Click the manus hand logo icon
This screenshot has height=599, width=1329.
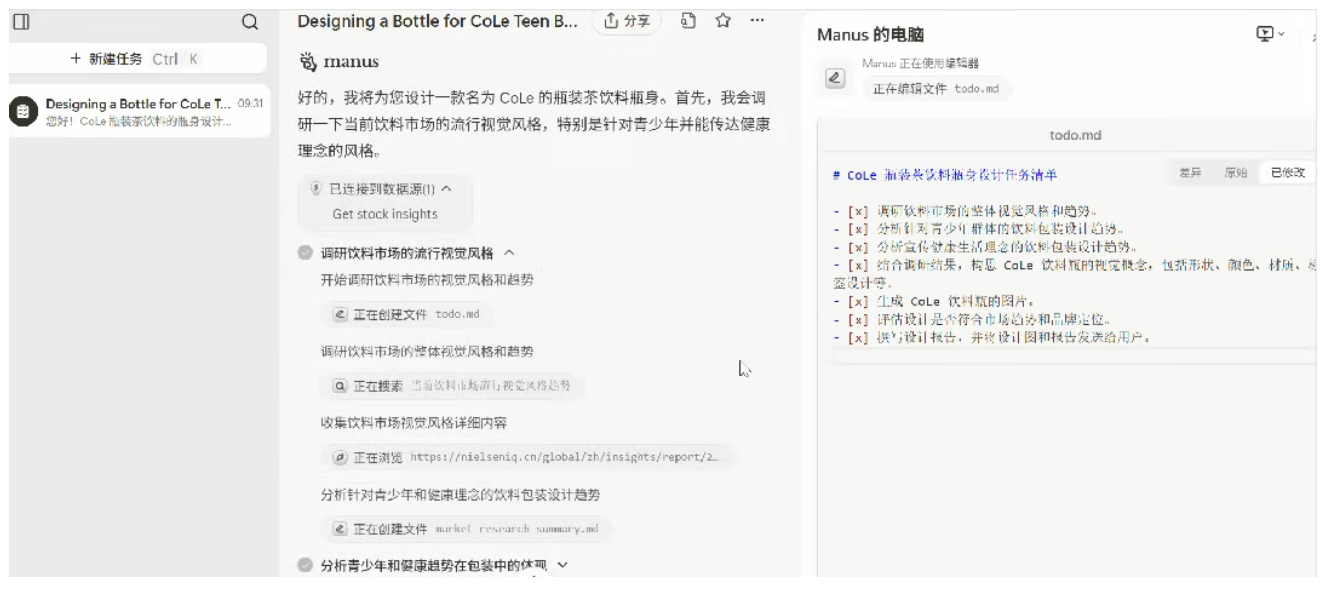click(307, 62)
